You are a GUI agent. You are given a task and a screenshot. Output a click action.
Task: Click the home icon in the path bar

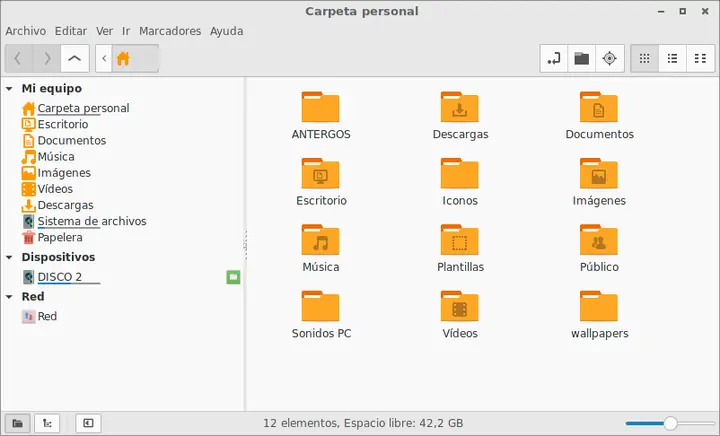[x=123, y=58]
